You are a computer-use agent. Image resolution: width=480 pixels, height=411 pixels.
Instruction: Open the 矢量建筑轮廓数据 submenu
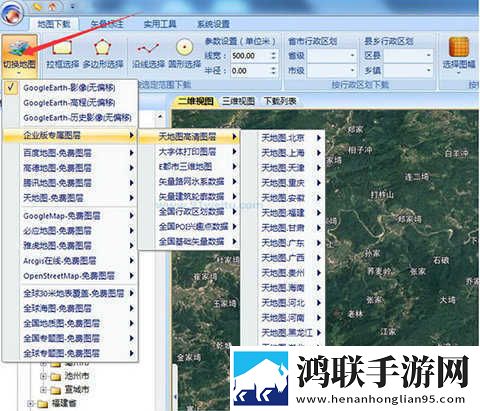tap(189, 196)
